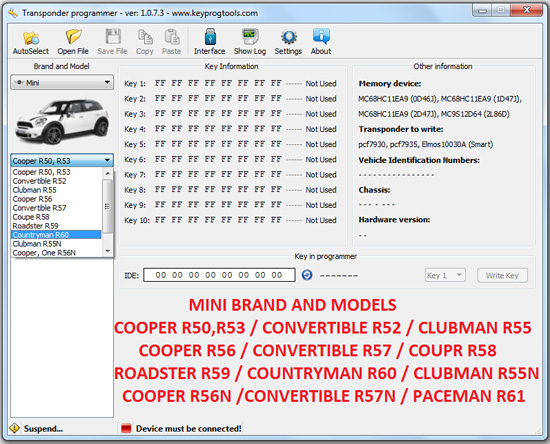The height and width of the screenshot is (444, 550).
Task: Minimize the Transponder programmer window
Action: [x=483, y=11]
